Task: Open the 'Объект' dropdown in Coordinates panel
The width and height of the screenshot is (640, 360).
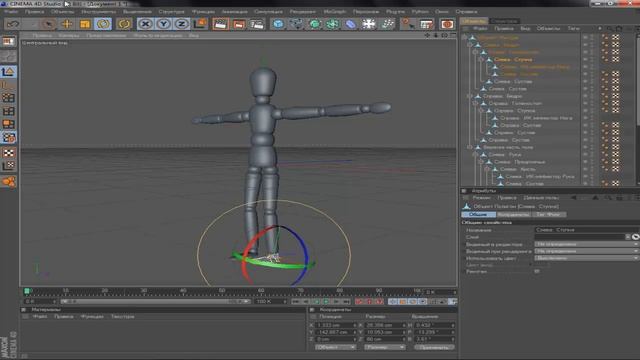Action: (335, 347)
